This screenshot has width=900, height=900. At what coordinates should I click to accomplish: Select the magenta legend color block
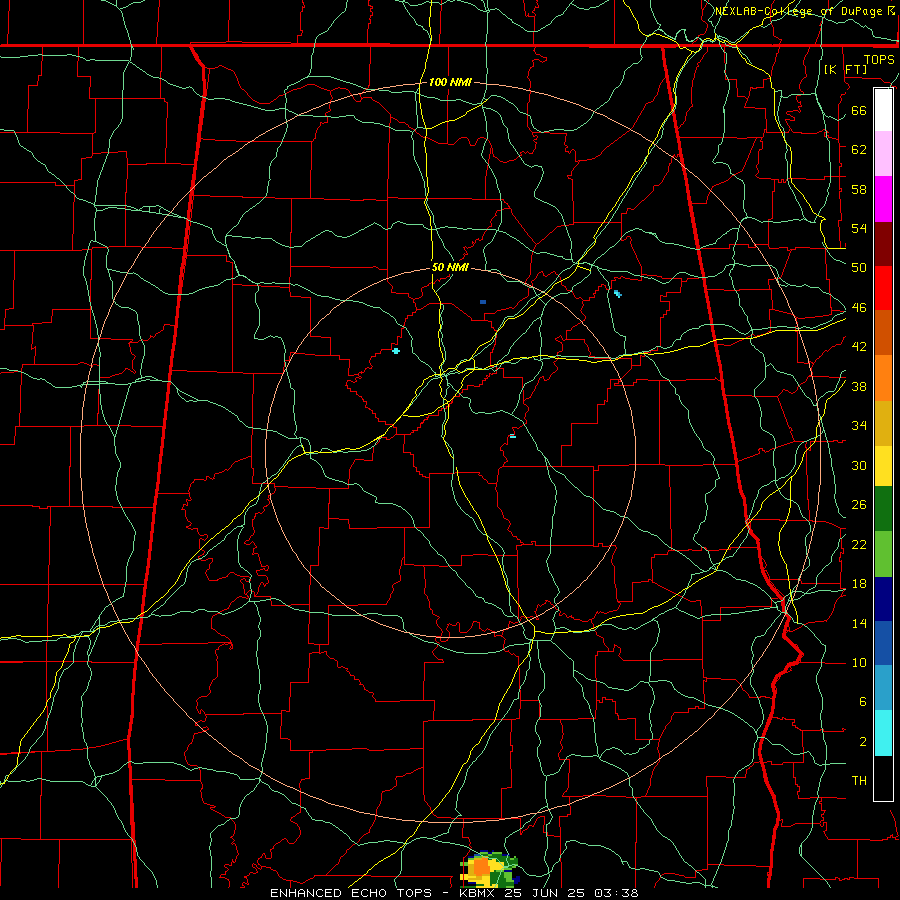(x=883, y=199)
